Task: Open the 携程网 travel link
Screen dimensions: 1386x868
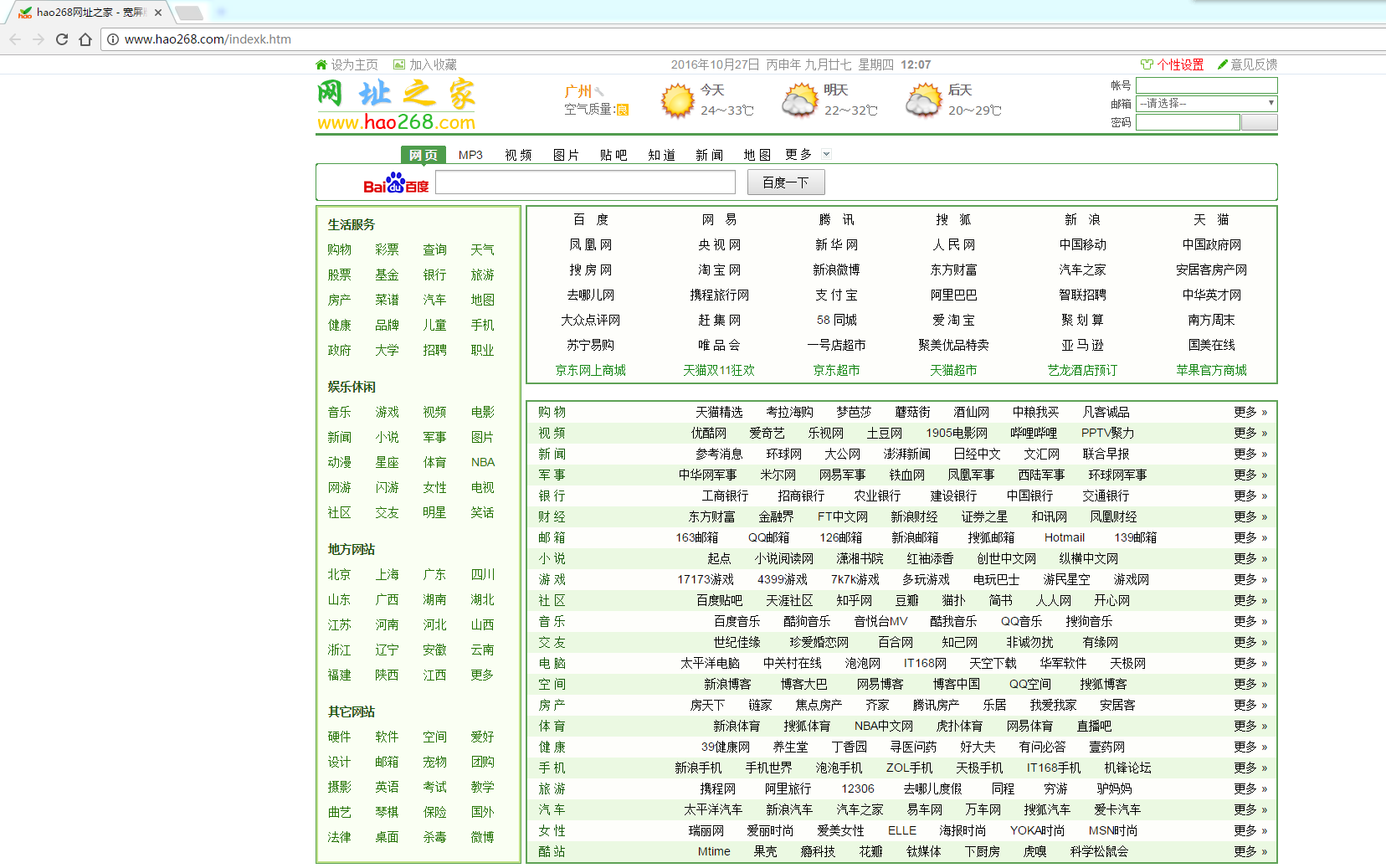Action: pyautogui.click(x=718, y=788)
